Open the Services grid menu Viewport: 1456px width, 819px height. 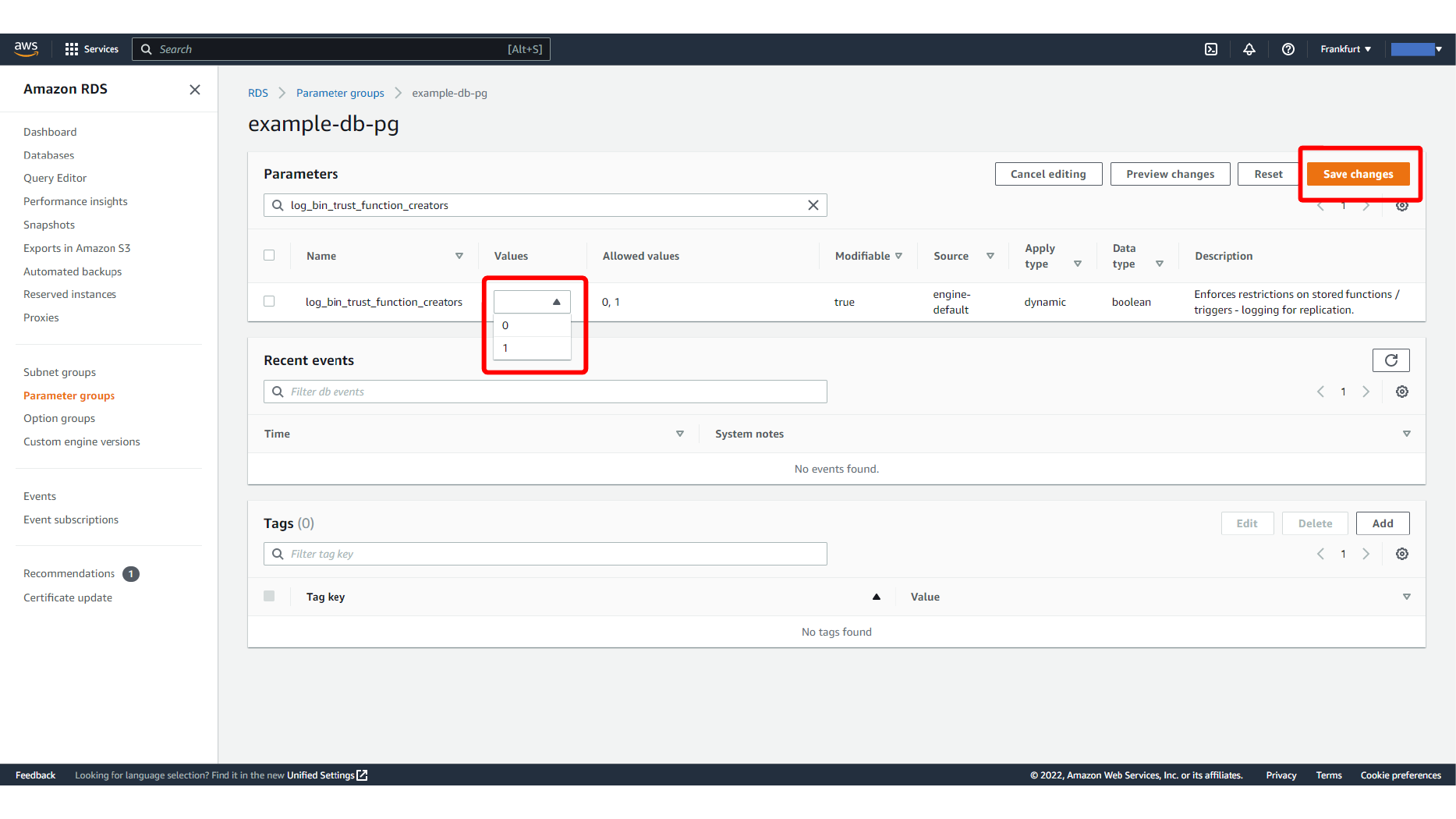click(91, 49)
